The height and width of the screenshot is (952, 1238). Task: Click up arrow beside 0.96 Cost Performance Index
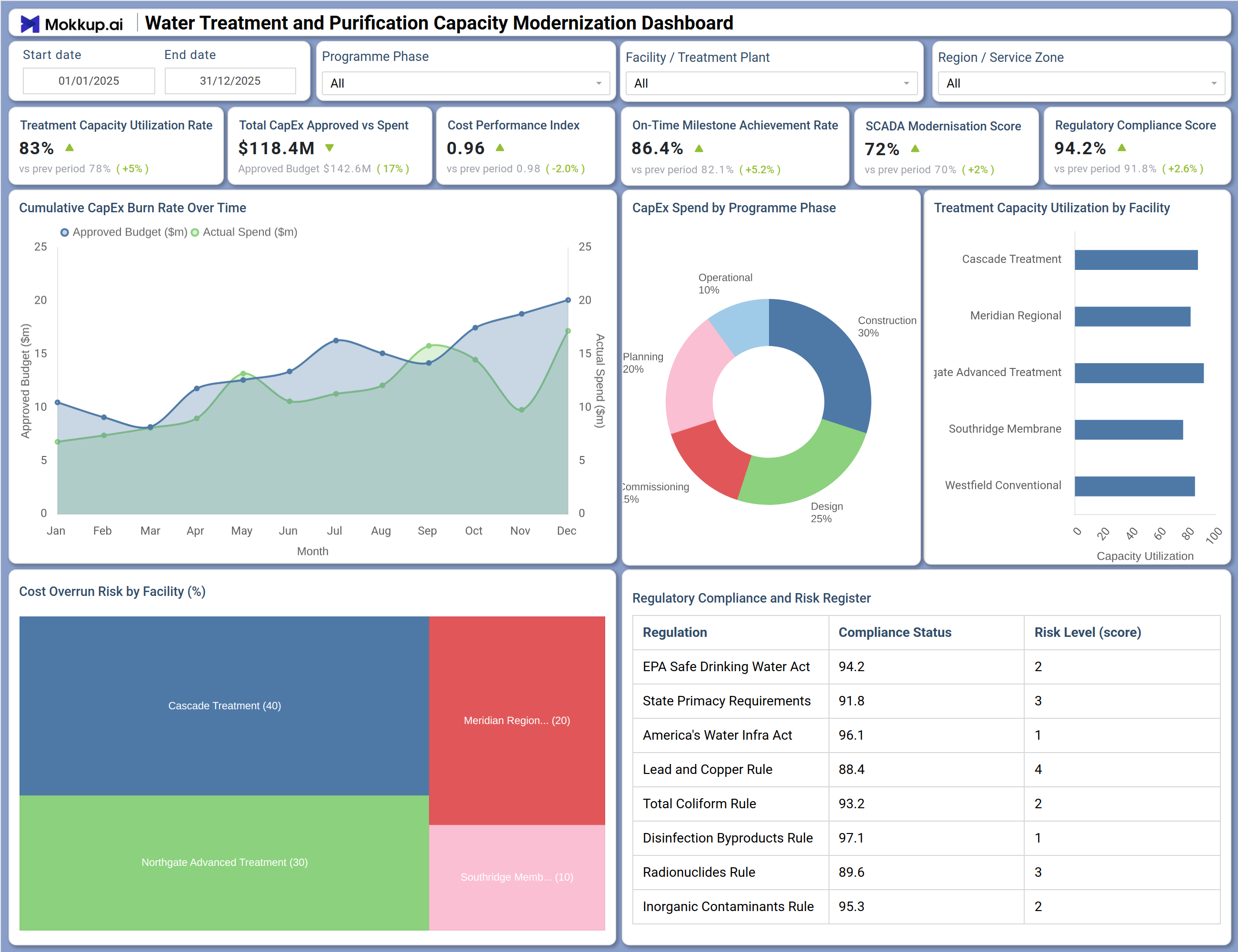500,148
